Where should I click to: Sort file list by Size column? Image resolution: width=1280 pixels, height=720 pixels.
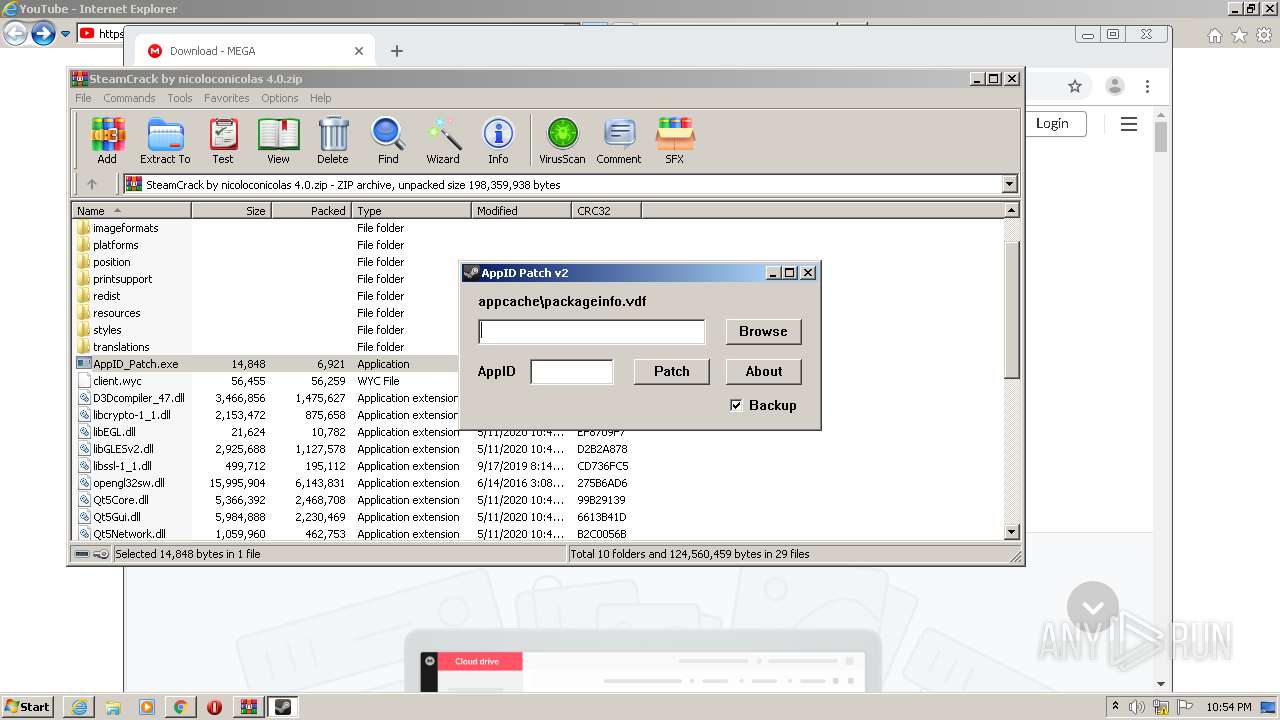(231, 211)
